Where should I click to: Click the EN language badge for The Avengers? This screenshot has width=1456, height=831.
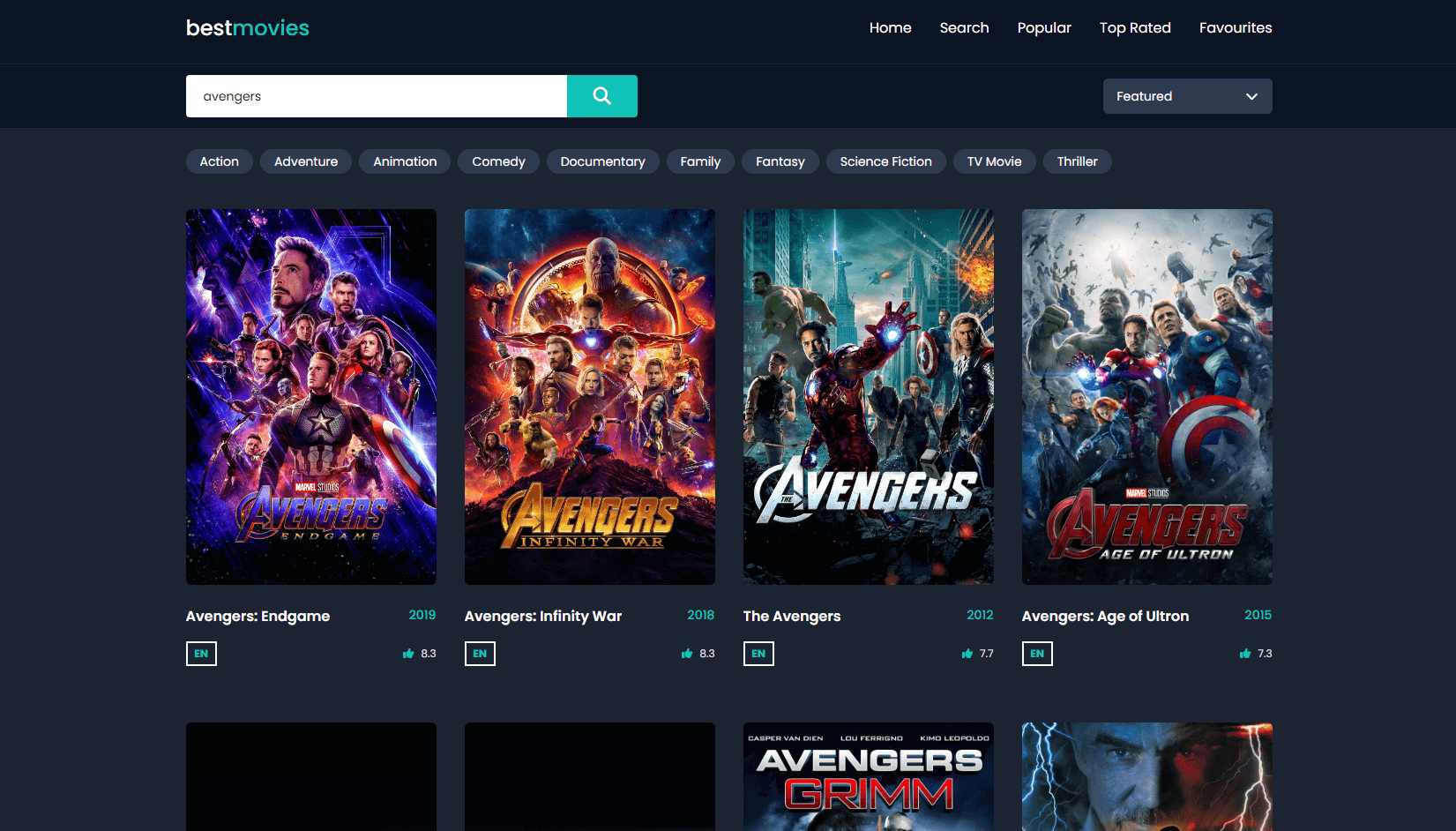pyautogui.click(x=758, y=654)
